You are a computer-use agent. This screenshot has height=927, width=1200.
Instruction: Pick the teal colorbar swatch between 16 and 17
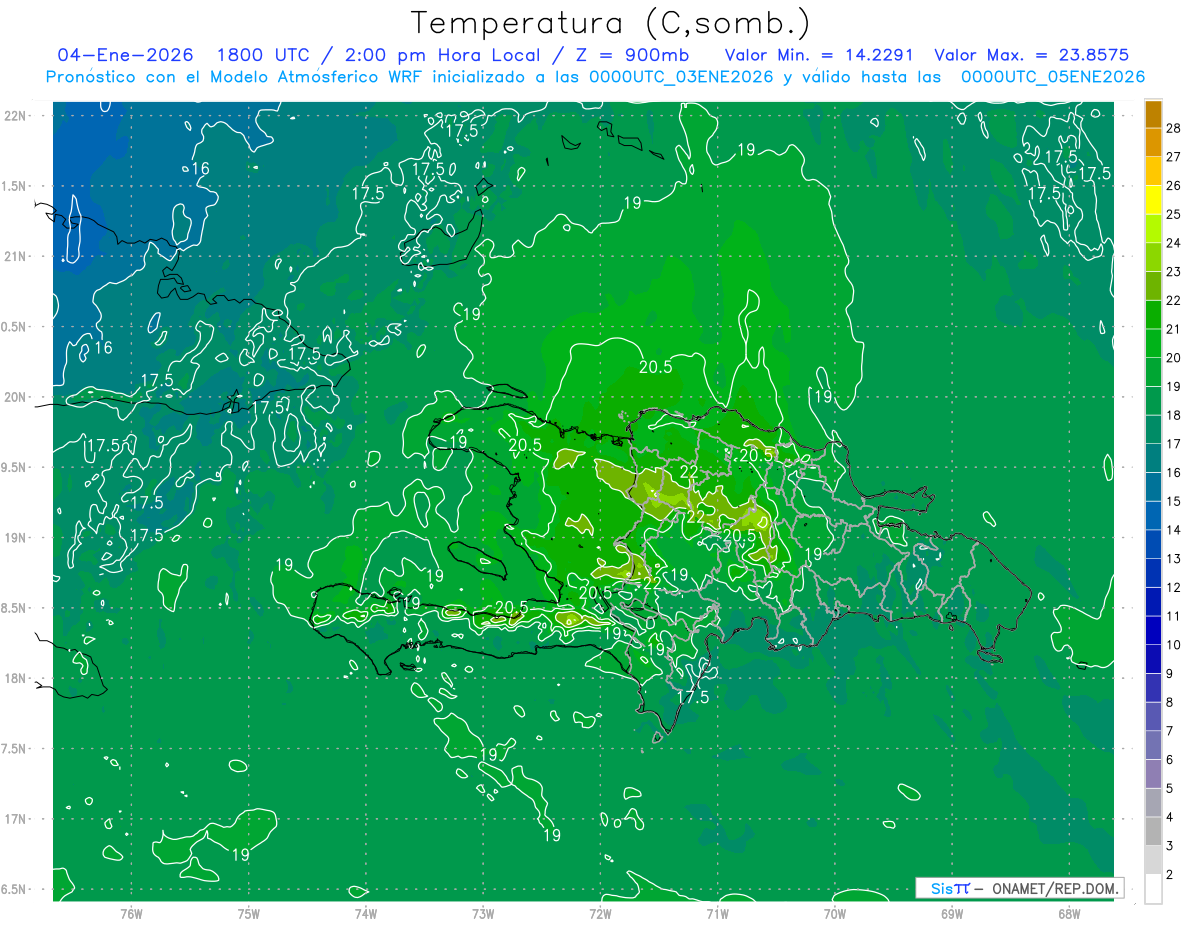1153,459
